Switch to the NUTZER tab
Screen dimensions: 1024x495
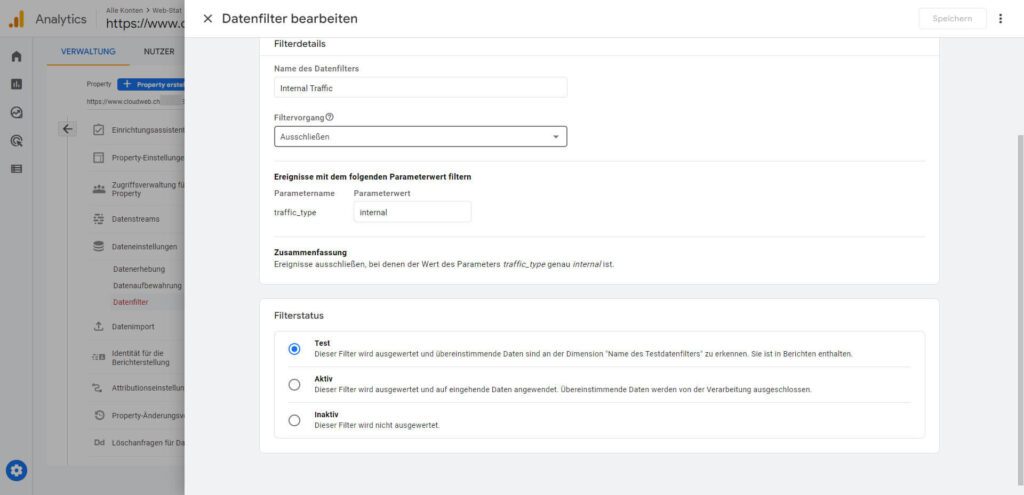click(x=159, y=52)
